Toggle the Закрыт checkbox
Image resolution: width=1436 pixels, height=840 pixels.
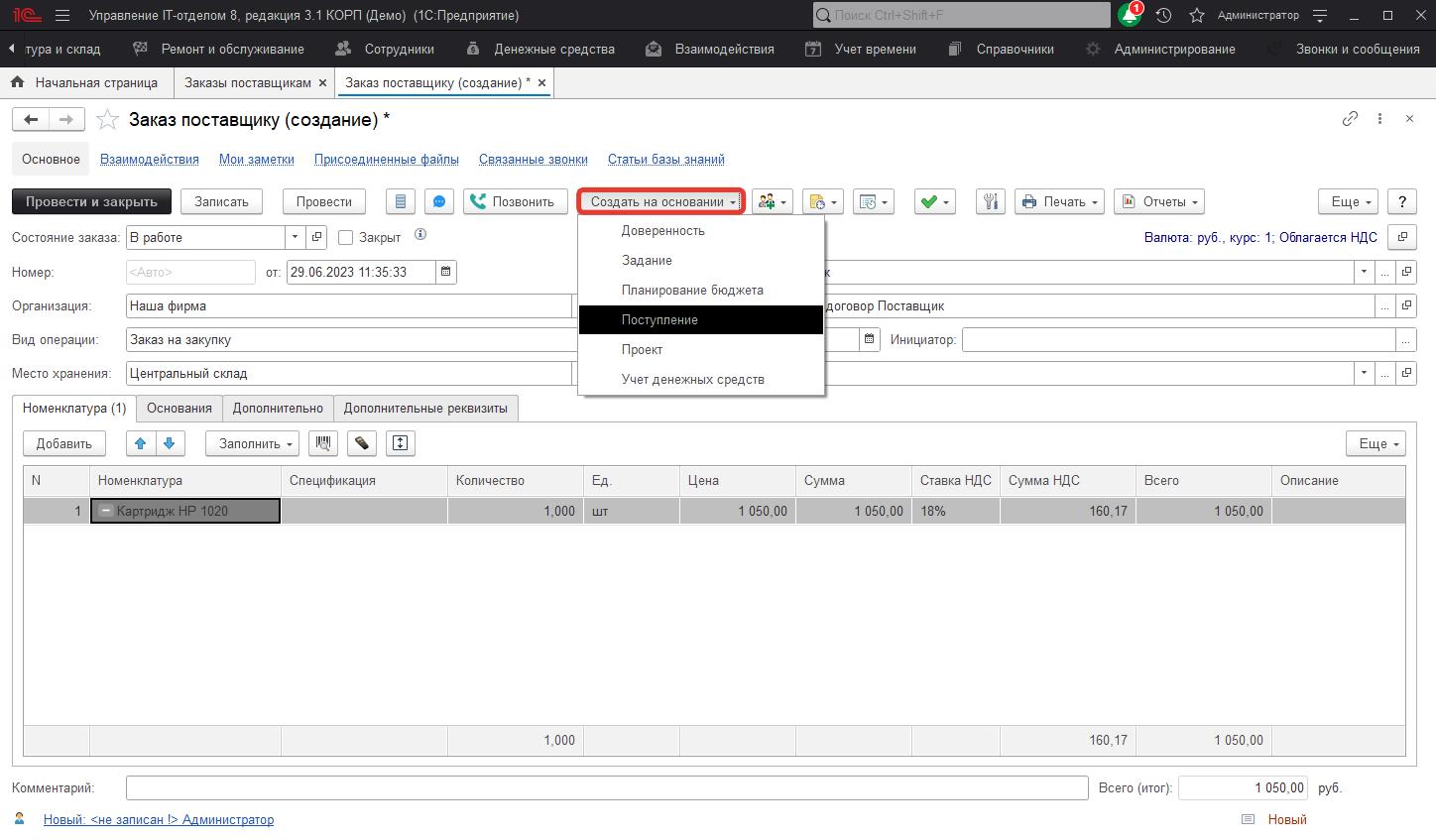(x=346, y=238)
